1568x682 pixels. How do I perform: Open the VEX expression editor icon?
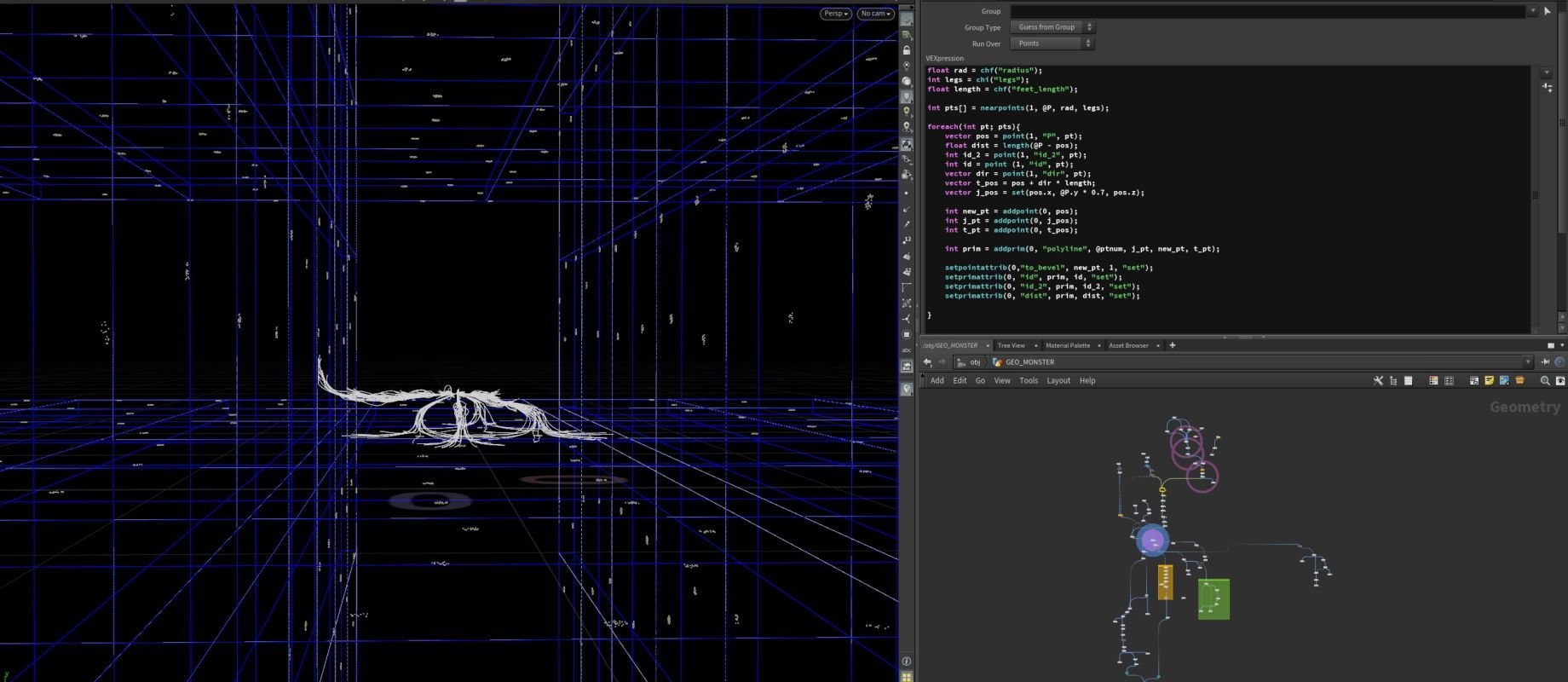click(x=1547, y=87)
